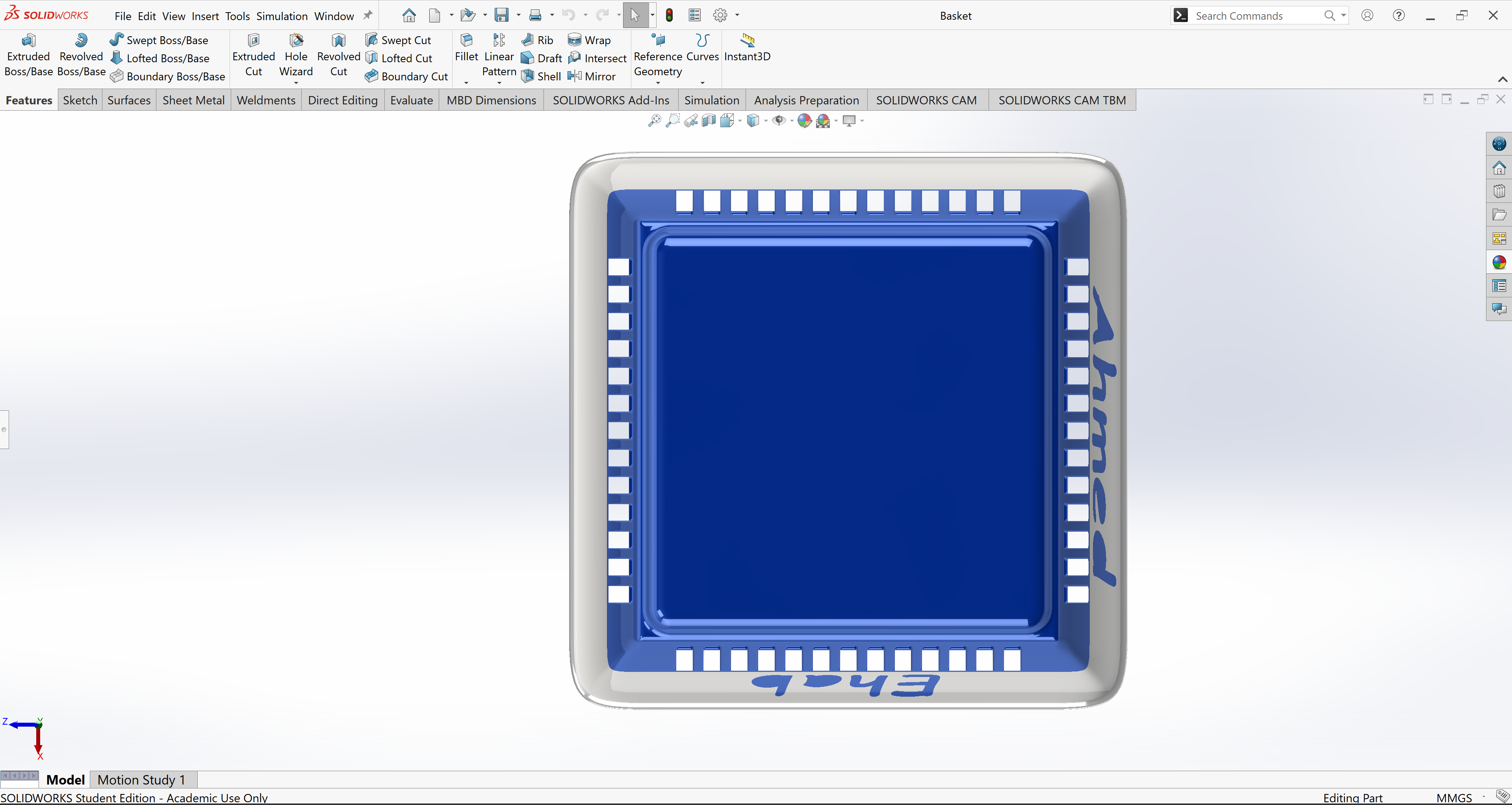Viewport: 1512px width, 805px height.
Task: Open Appearances task pane color ball
Action: pos(1499,262)
